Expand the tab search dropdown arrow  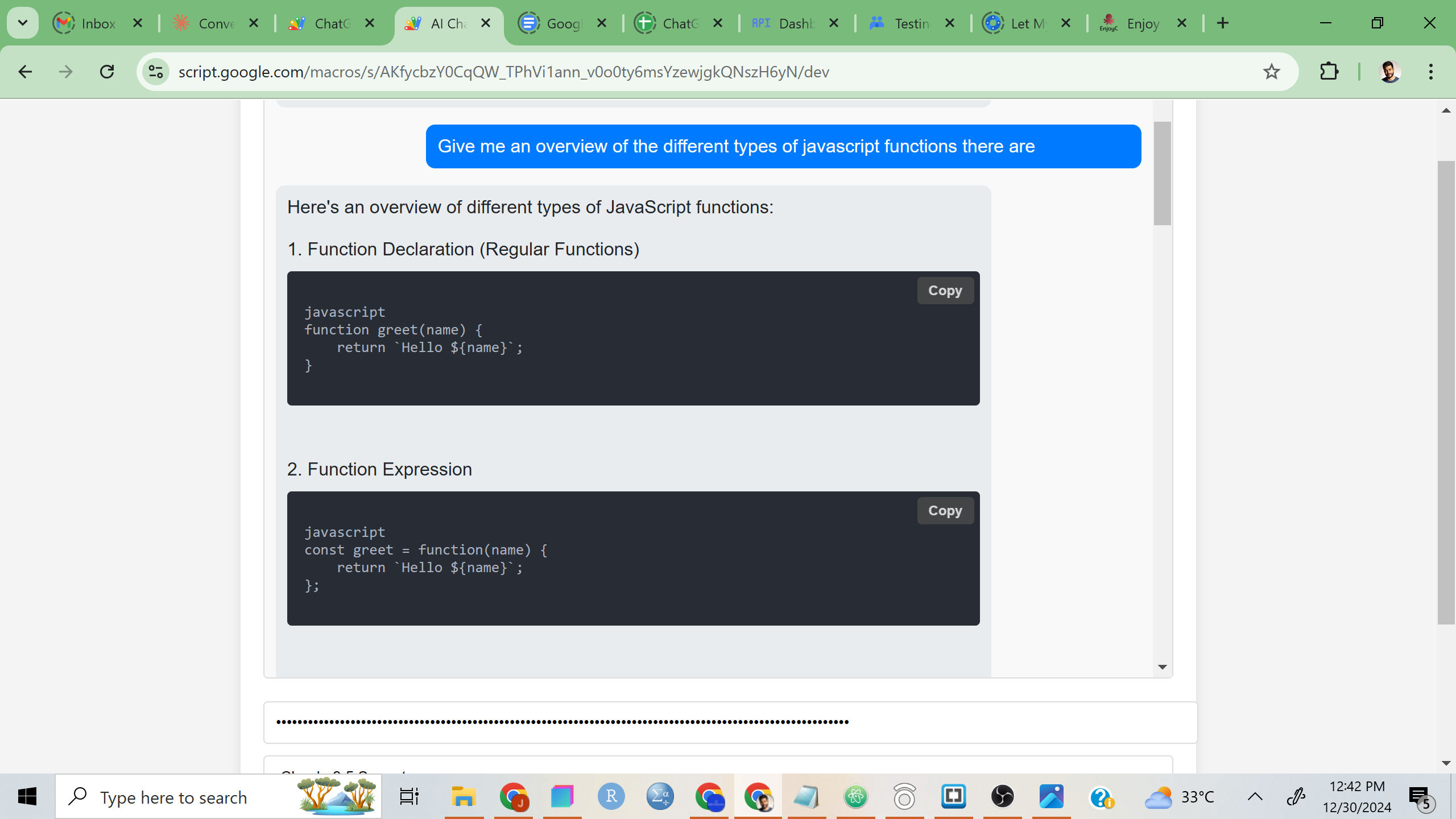pos(23,23)
